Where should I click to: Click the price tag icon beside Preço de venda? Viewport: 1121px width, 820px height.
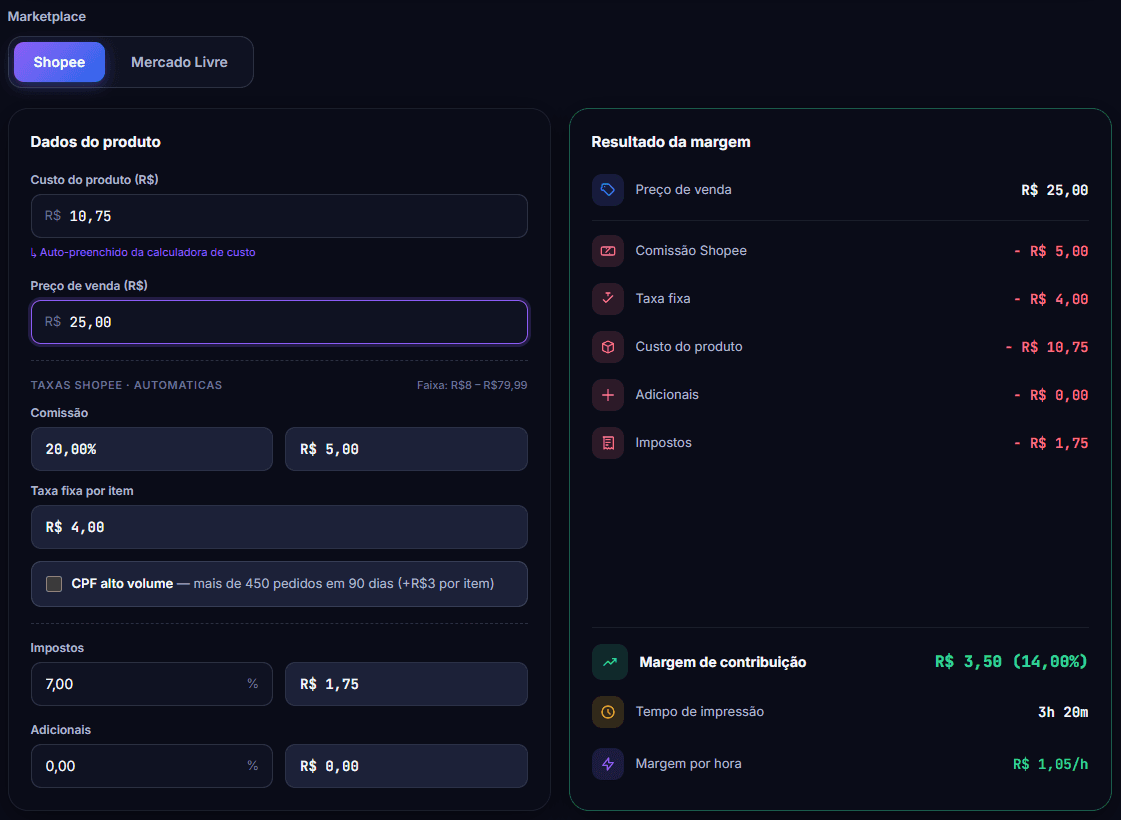608,190
